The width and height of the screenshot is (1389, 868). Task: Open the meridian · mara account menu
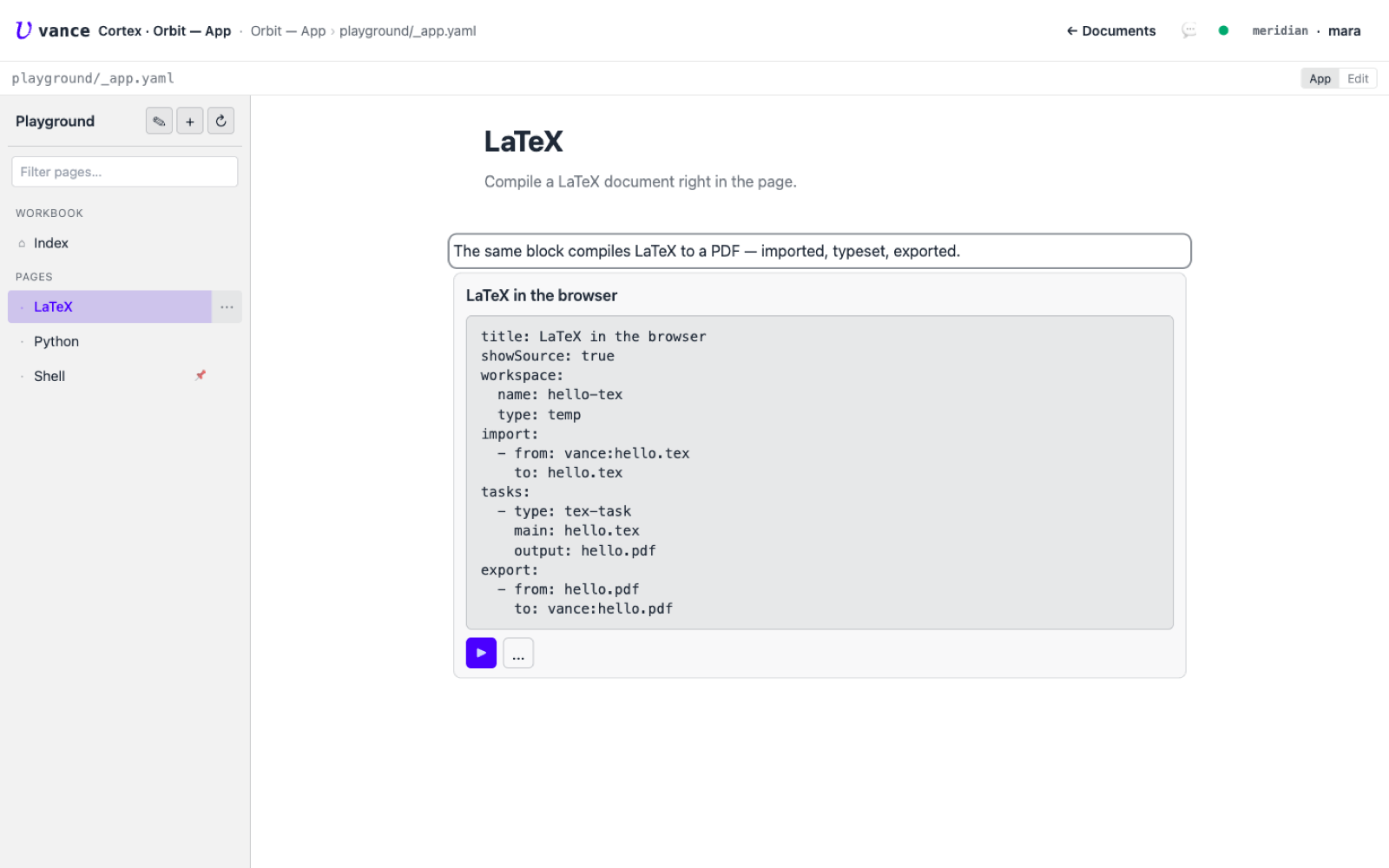1306,31
